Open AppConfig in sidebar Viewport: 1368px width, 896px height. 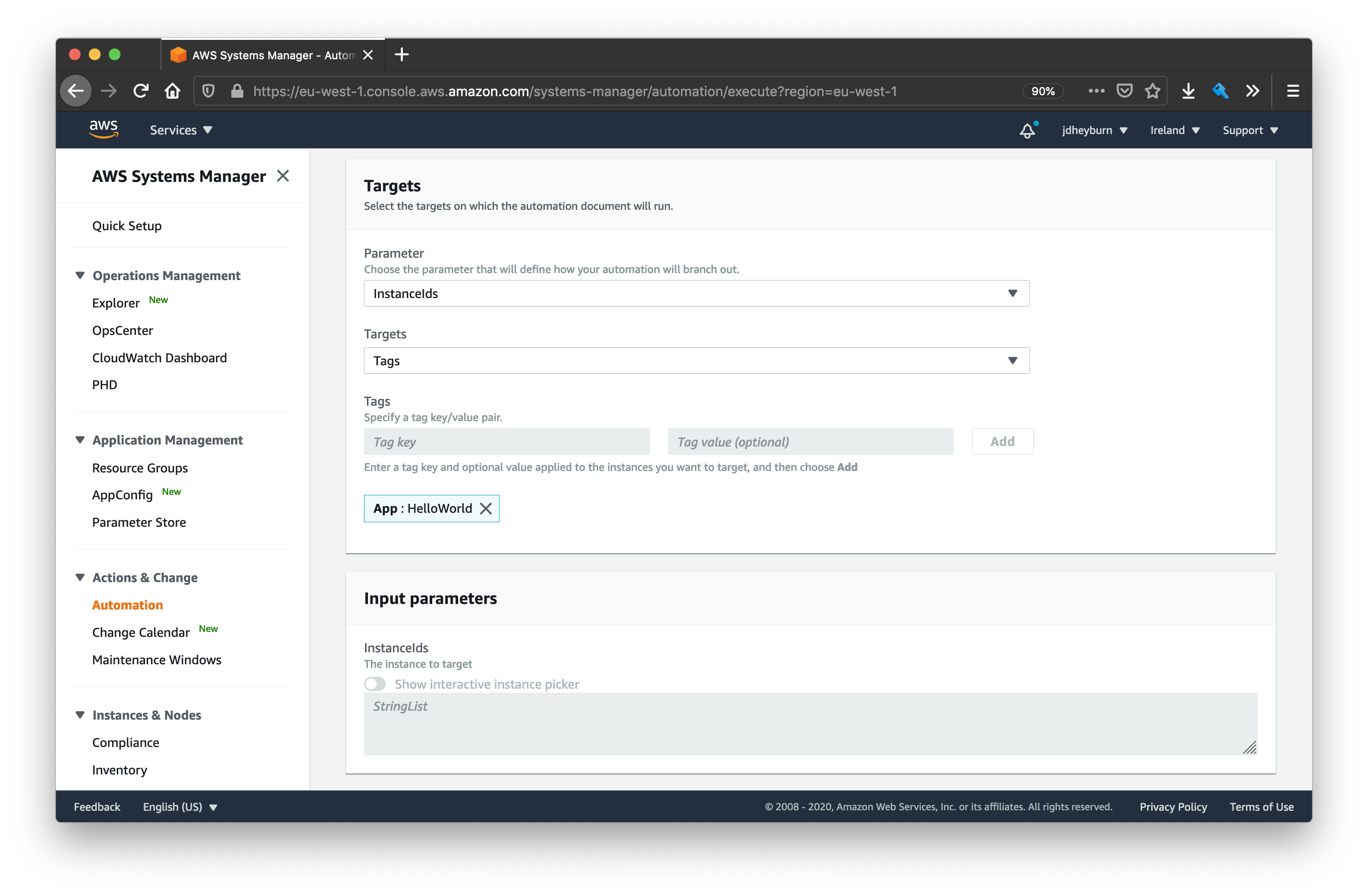[123, 495]
